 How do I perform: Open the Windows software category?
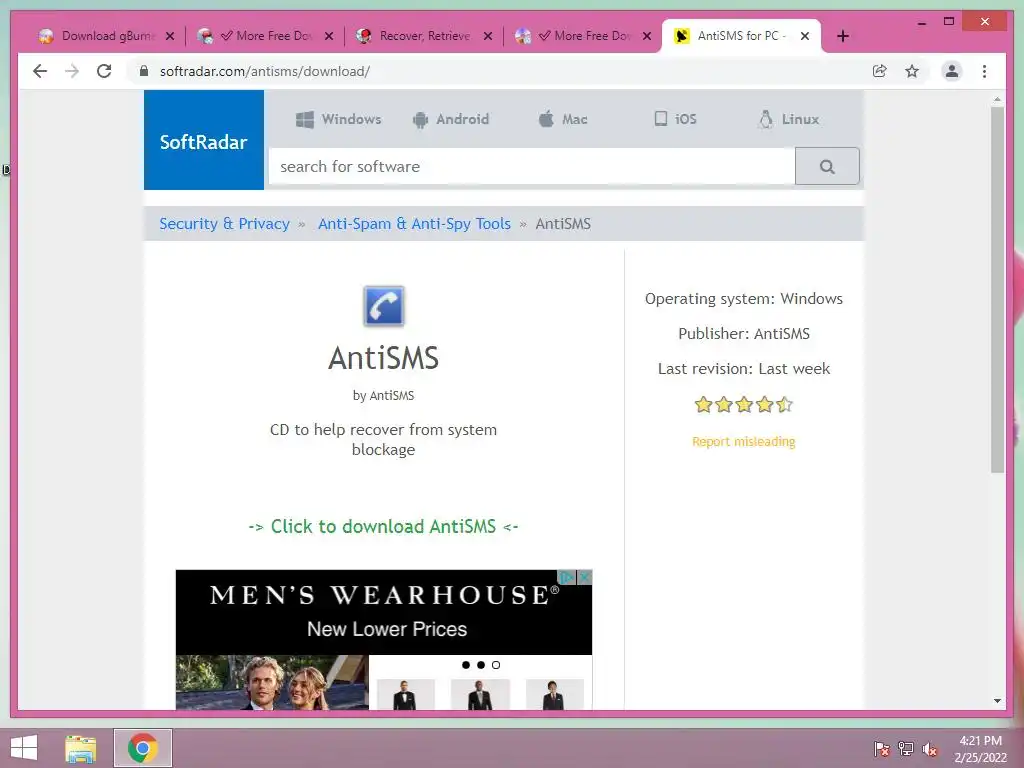click(x=338, y=119)
